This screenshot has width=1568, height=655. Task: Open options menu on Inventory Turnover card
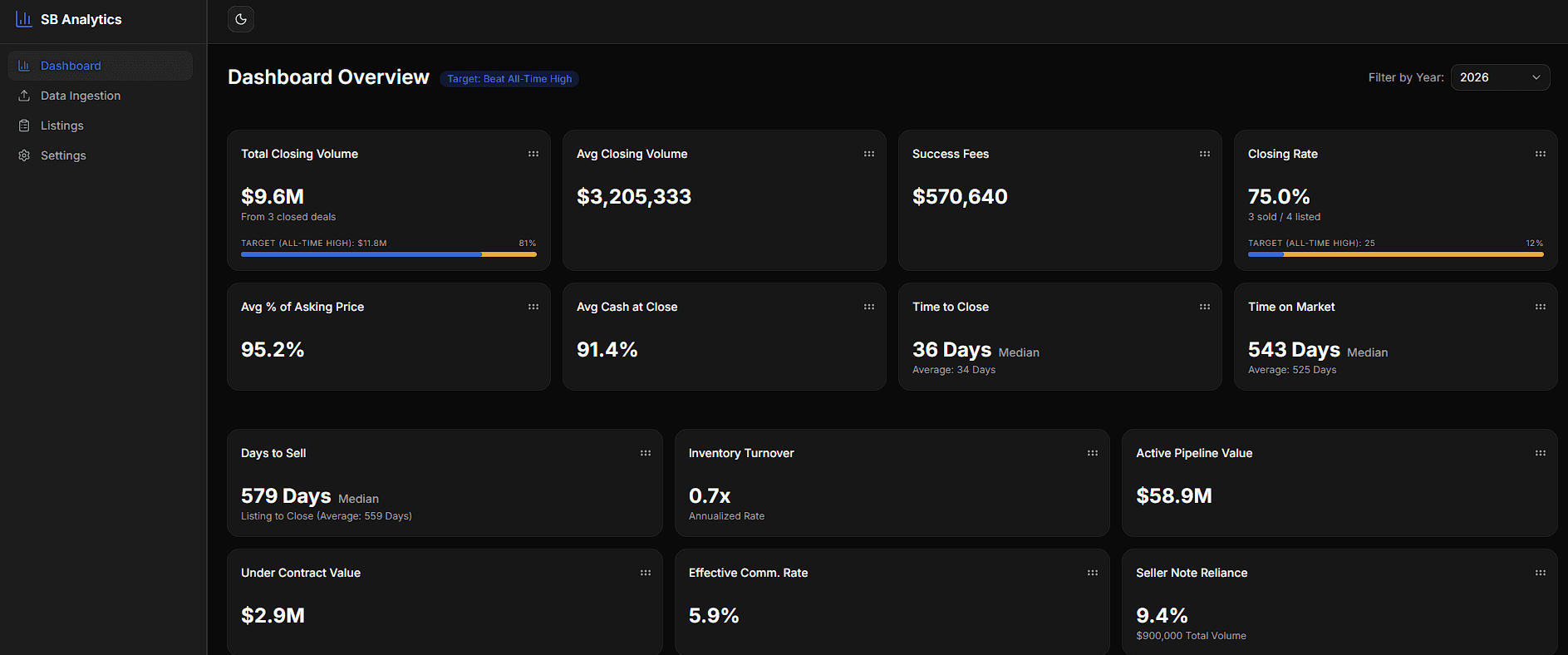[x=1093, y=453]
